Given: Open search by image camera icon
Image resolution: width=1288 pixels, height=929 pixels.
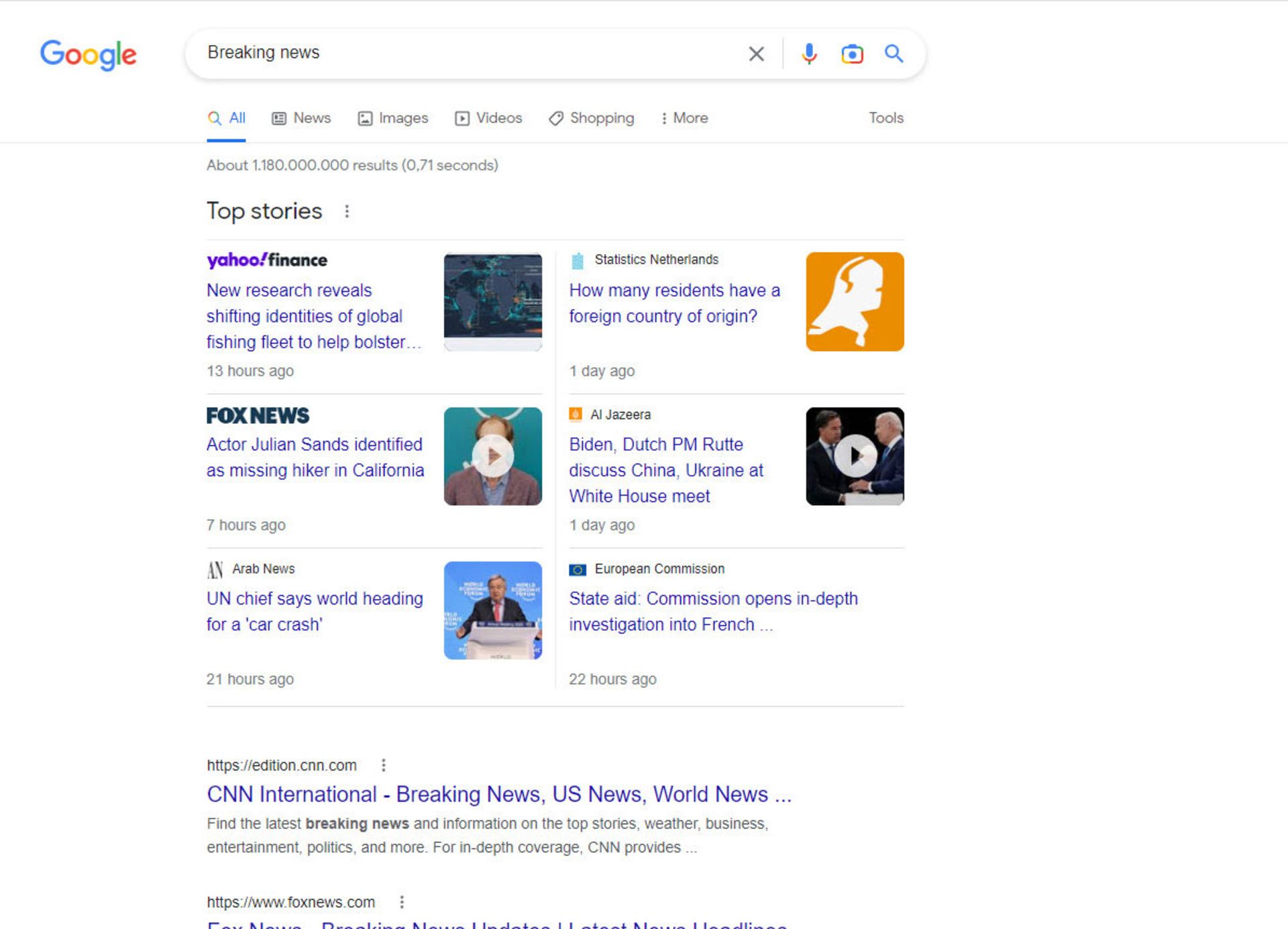Looking at the screenshot, I should (852, 54).
